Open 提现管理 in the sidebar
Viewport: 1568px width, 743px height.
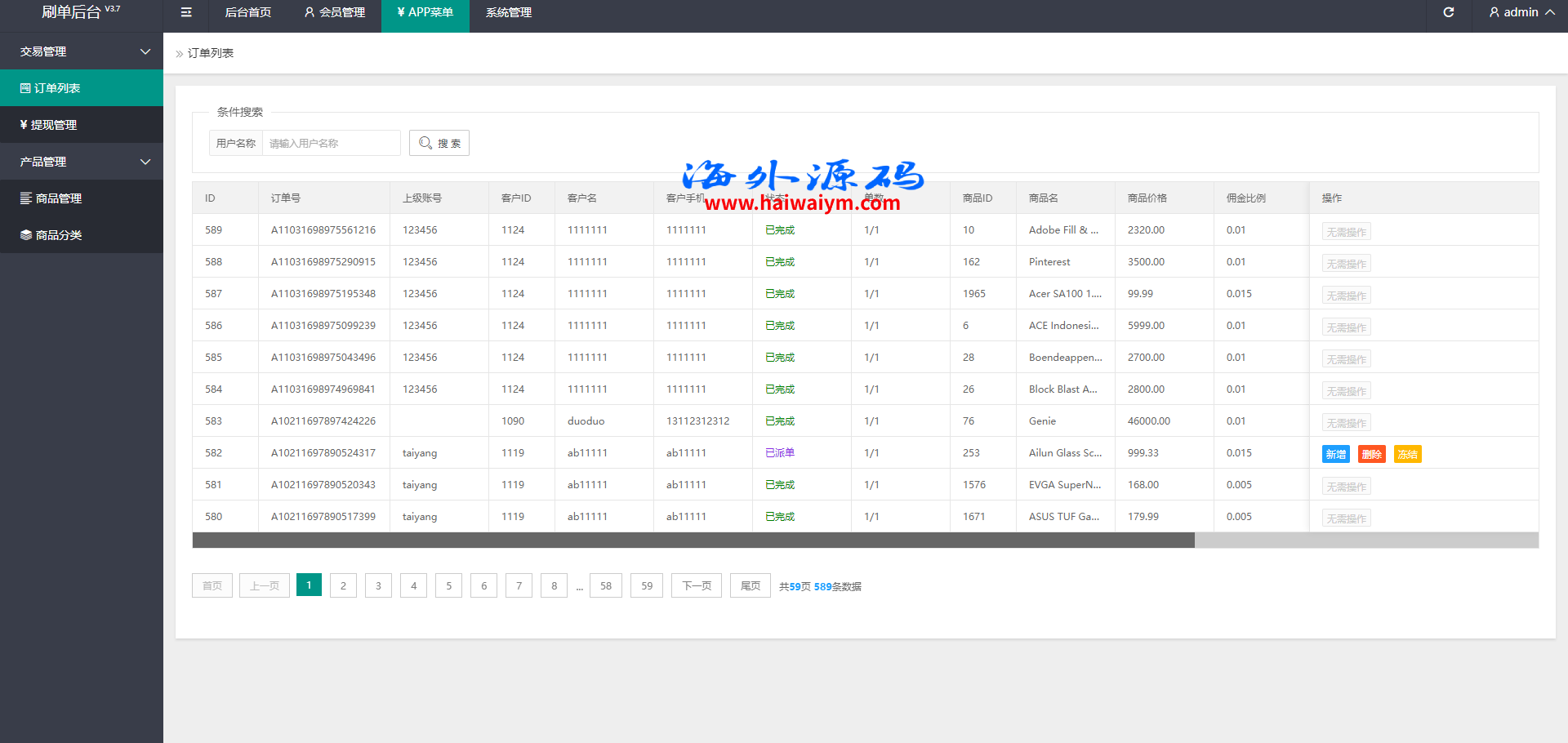[53, 125]
